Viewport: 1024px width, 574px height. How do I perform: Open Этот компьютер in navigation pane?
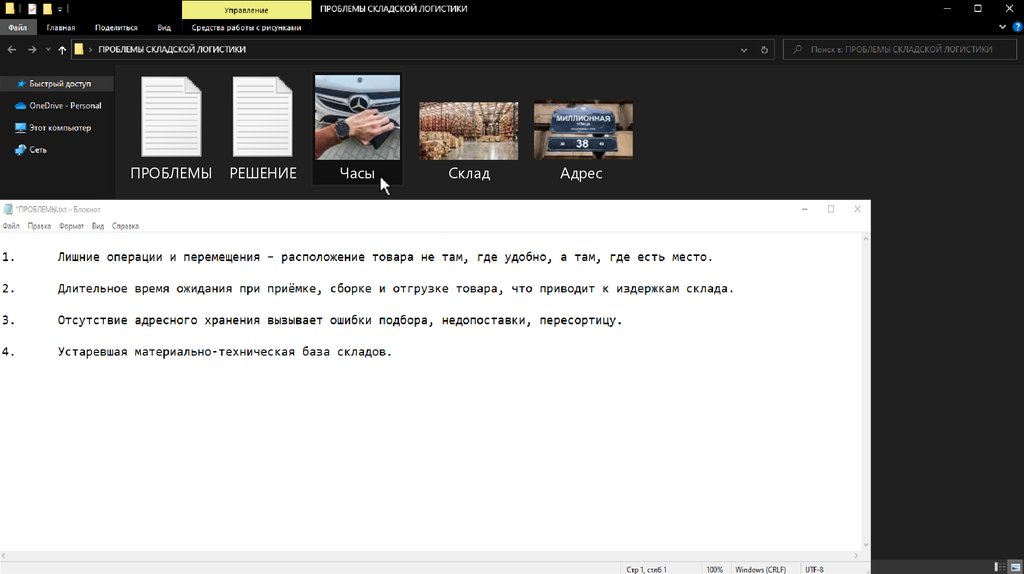click(59, 128)
